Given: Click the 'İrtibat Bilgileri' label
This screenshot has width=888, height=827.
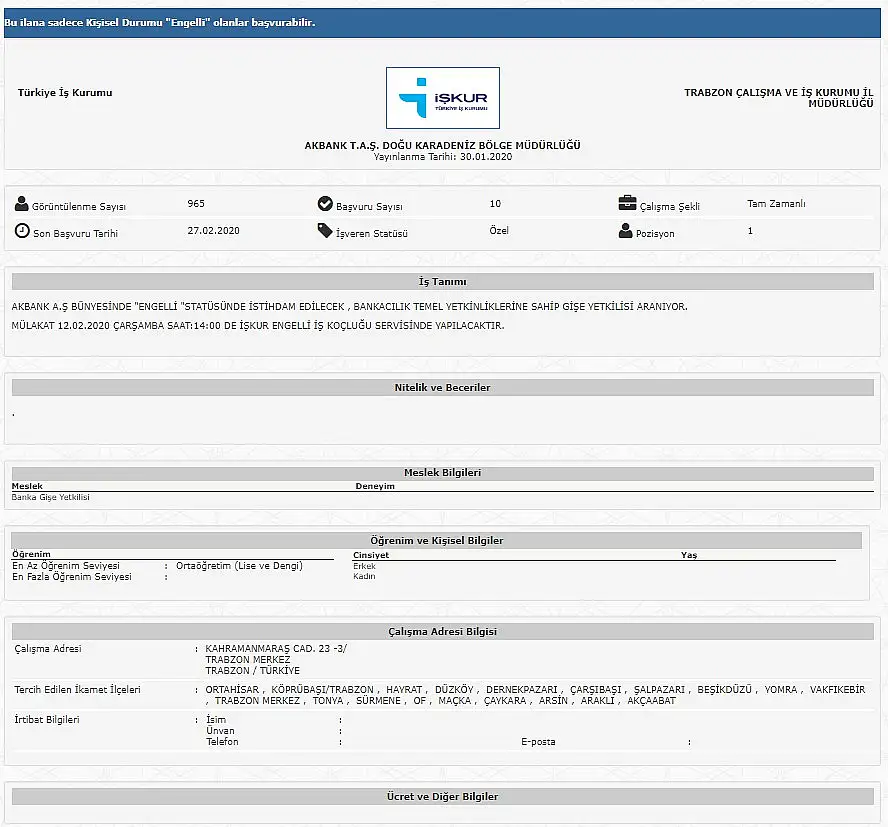Looking at the screenshot, I should 47,719.
